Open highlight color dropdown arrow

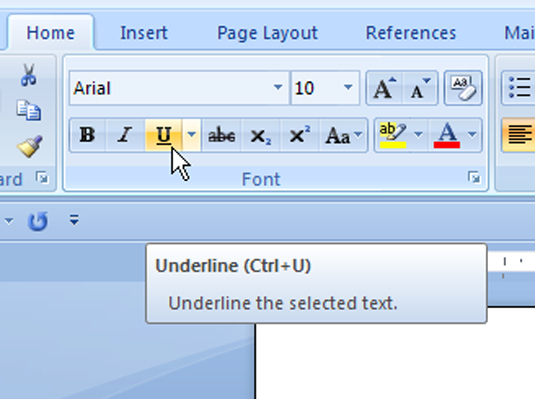[x=419, y=135]
